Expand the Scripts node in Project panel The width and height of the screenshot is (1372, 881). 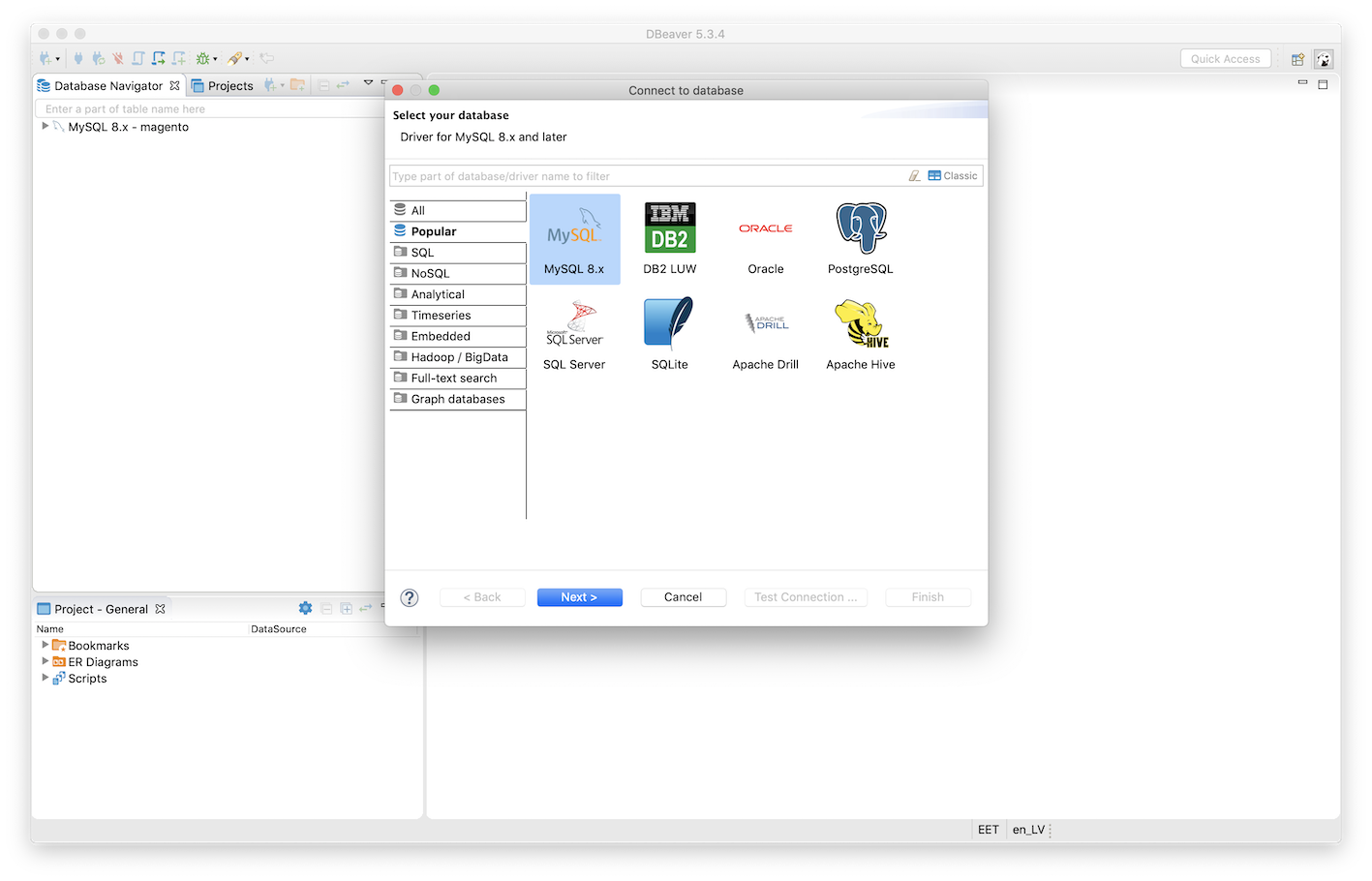(x=43, y=678)
